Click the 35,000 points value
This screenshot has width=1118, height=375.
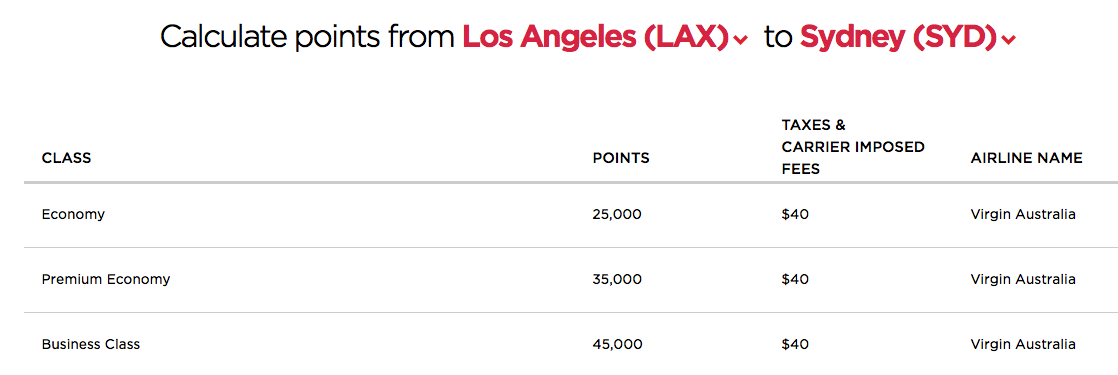coord(617,279)
